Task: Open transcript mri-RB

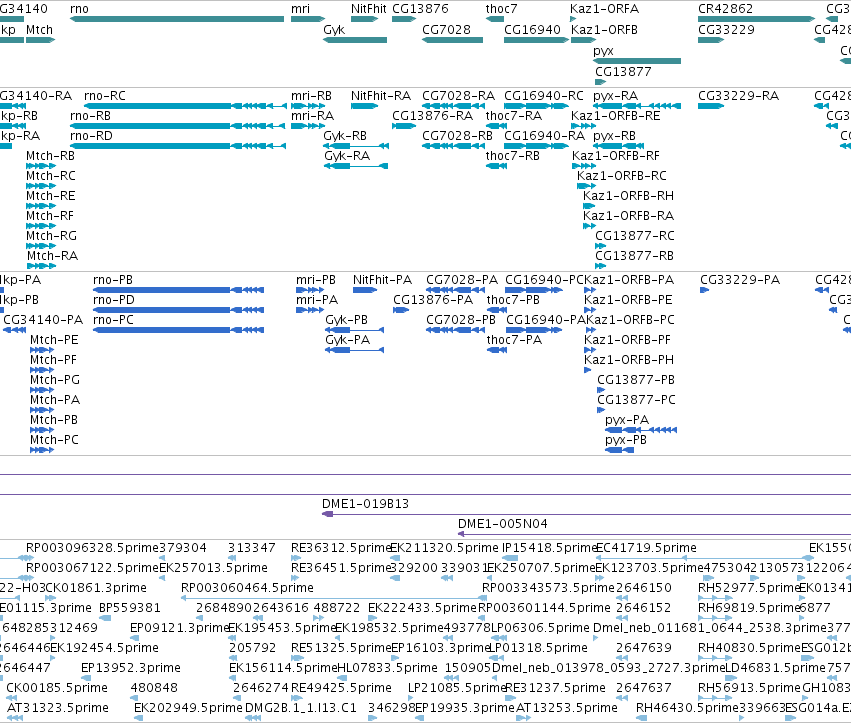Action: [311, 96]
